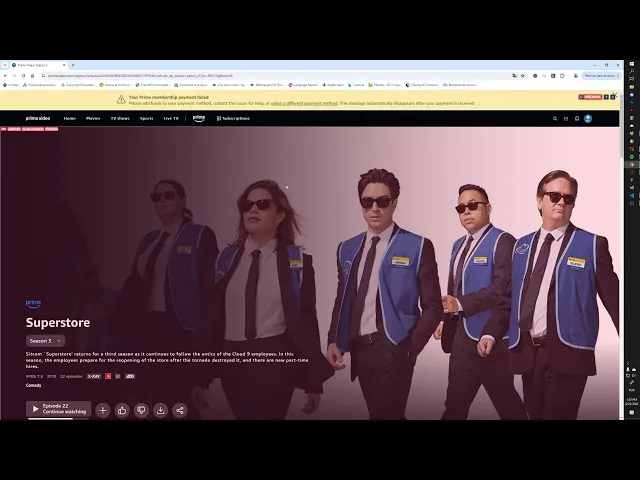
Task: Click the Superstore title heading
Action: coord(58,322)
